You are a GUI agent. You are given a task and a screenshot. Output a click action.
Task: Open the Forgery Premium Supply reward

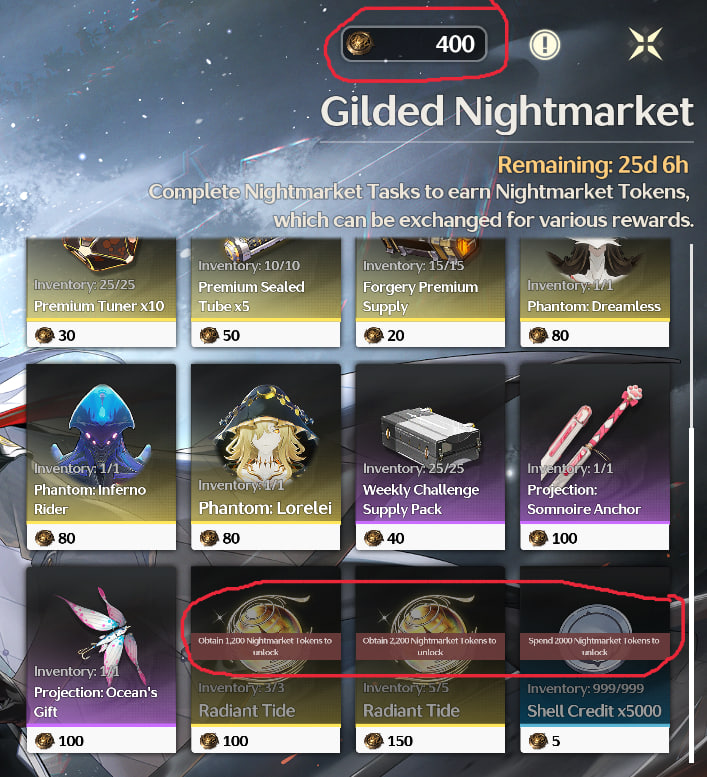tap(430, 292)
